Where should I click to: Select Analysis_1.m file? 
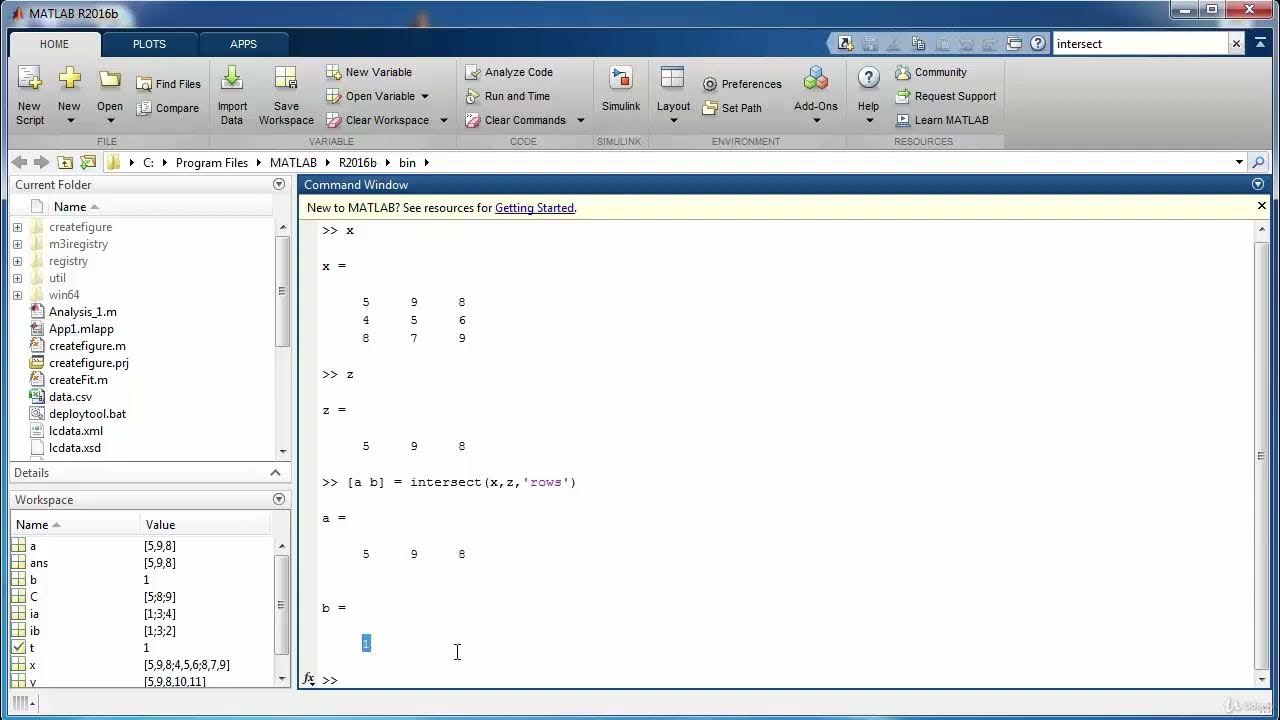(82, 312)
